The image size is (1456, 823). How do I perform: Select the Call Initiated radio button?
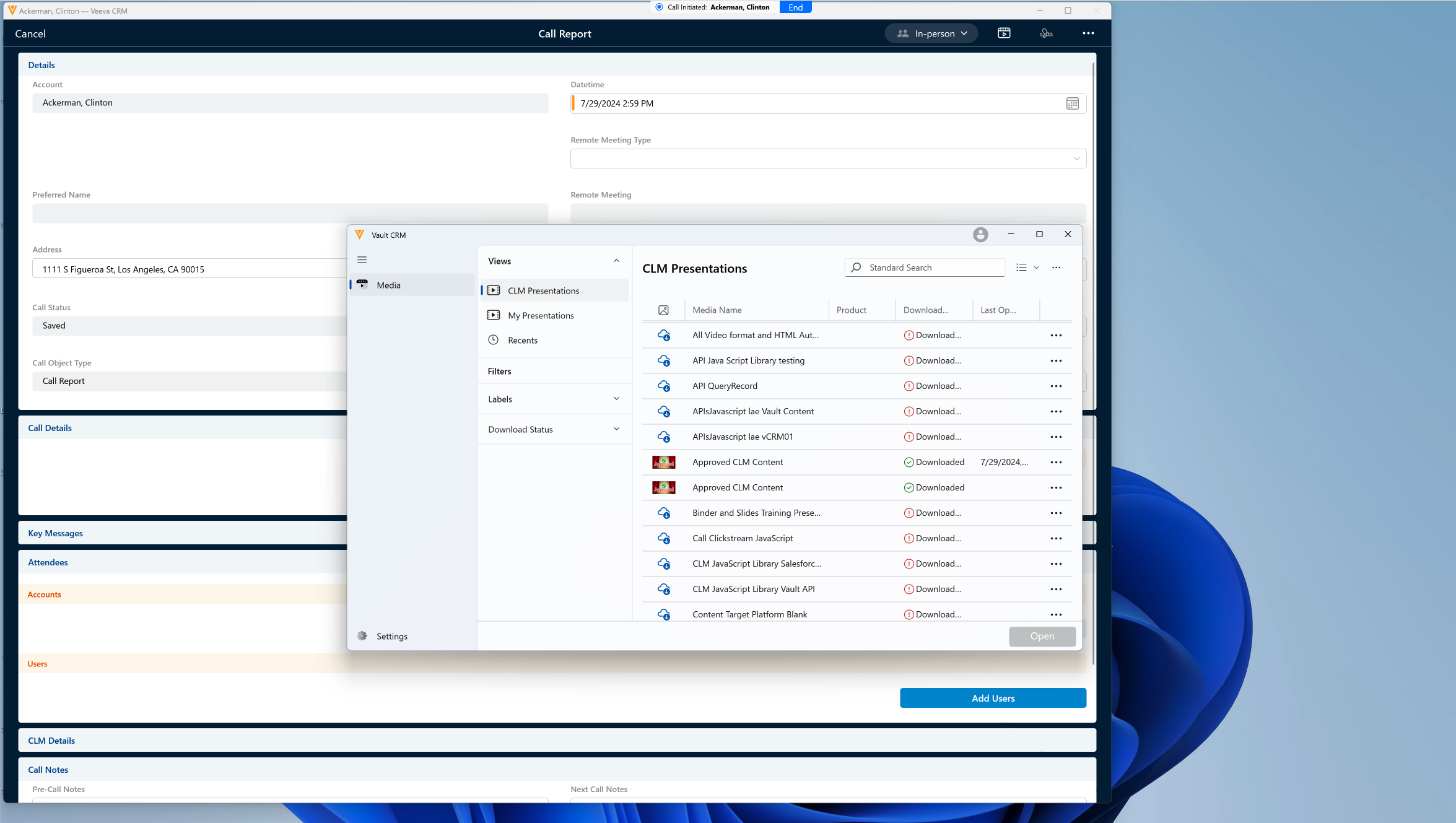point(659,7)
